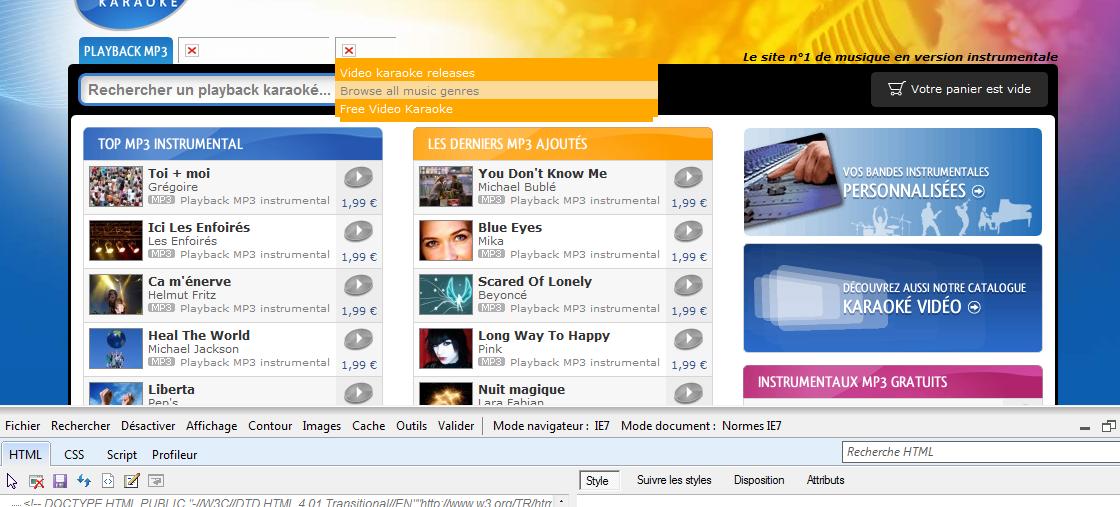Open the Cache menu
Screen dimensions: 1120x507
pos(369,426)
